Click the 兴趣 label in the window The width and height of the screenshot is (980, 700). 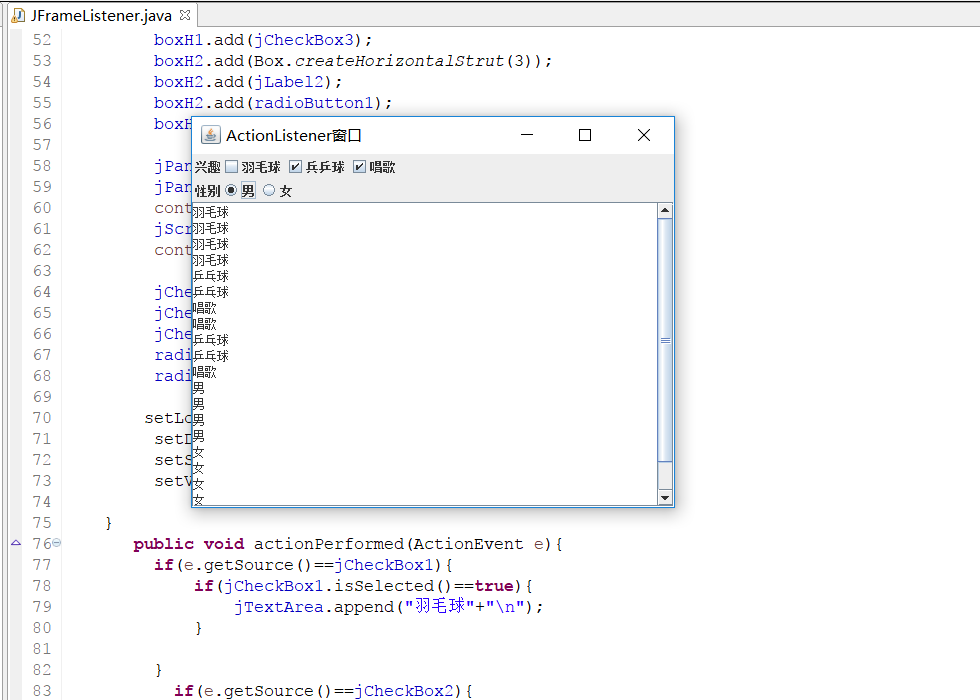[x=208, y=167]
